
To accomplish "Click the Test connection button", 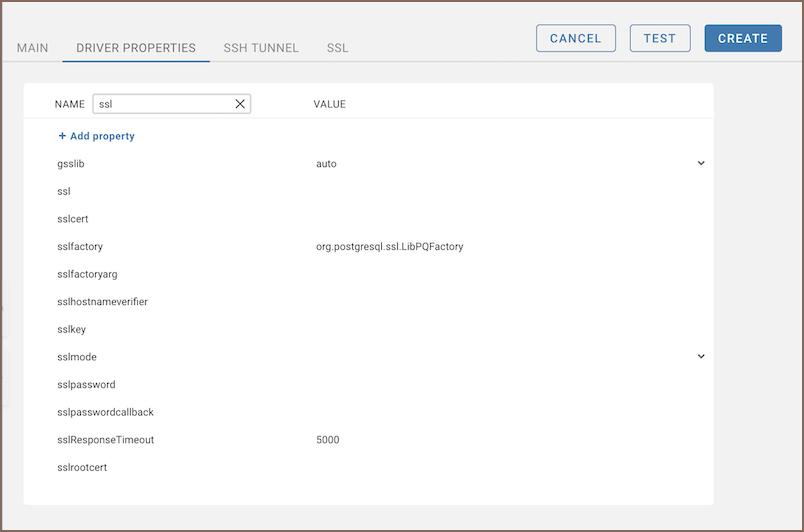I will point(659,38).
